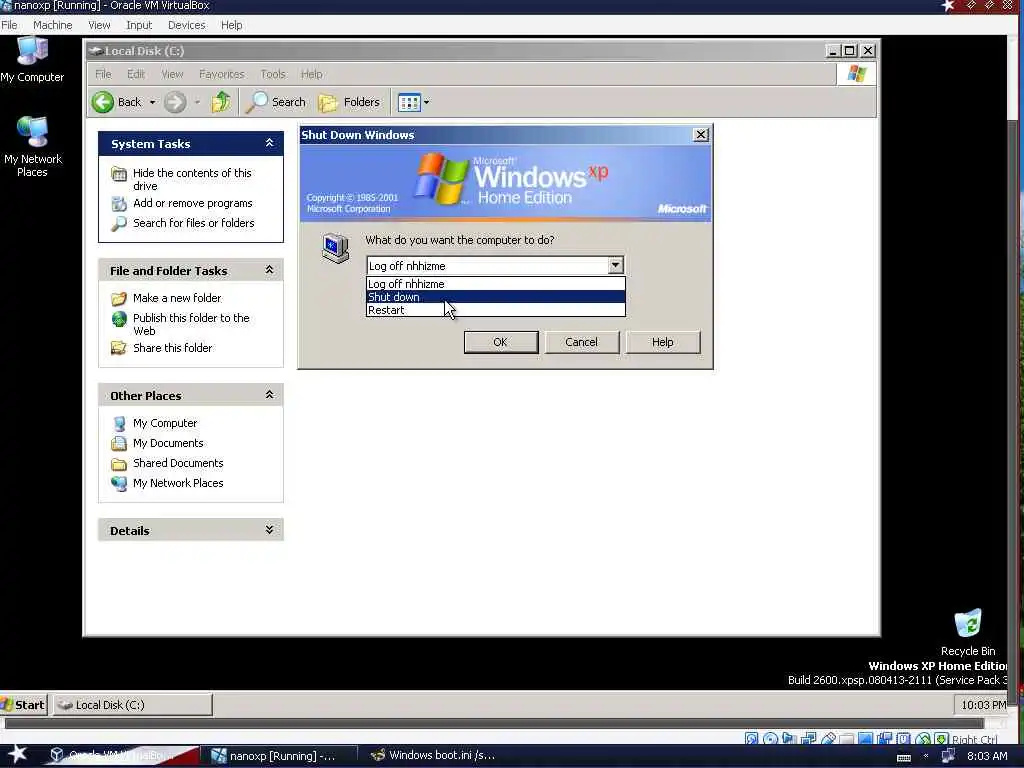Open Back history dropdown arrow

coord(152,103)
